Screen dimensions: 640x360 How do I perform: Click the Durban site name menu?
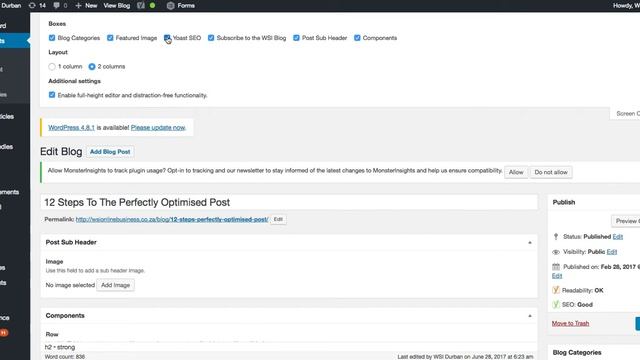click(x=11, y=6)
